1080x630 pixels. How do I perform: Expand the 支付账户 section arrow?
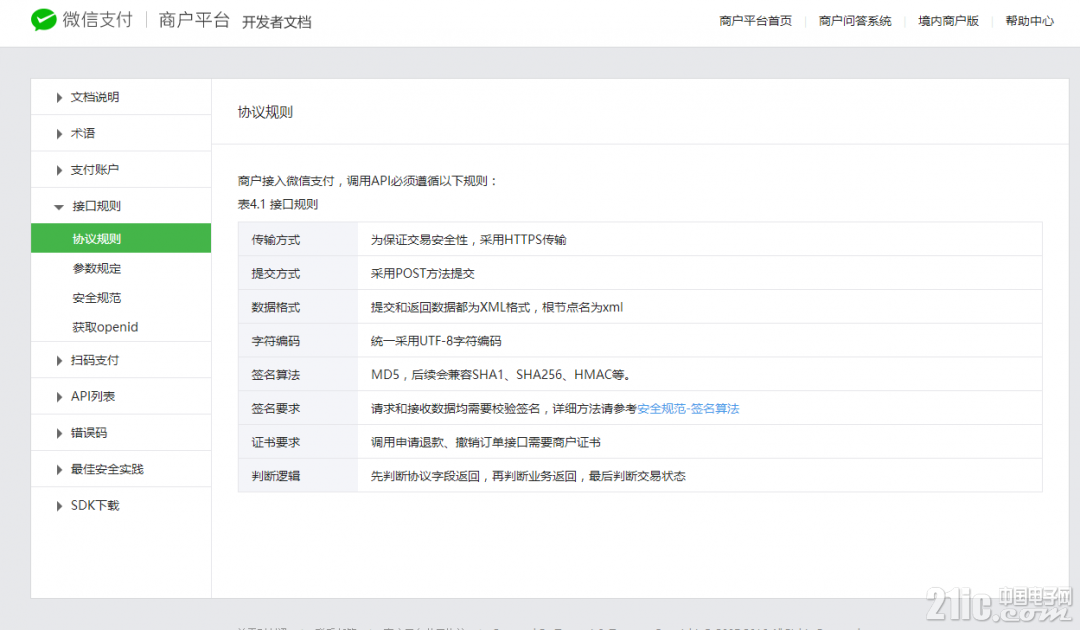click(59, 170)
